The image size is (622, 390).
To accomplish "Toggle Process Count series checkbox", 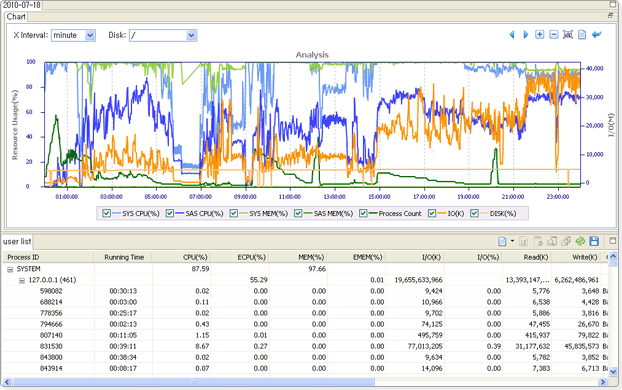I will pos(363,213).
